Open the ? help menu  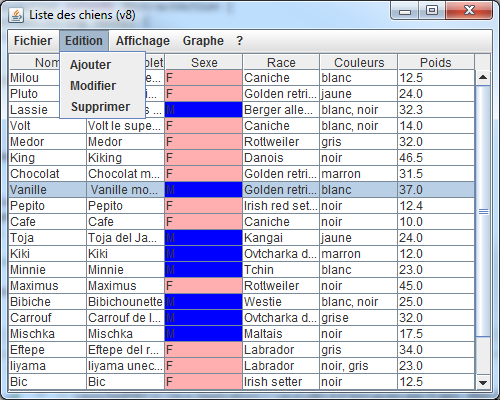point(239,41)
